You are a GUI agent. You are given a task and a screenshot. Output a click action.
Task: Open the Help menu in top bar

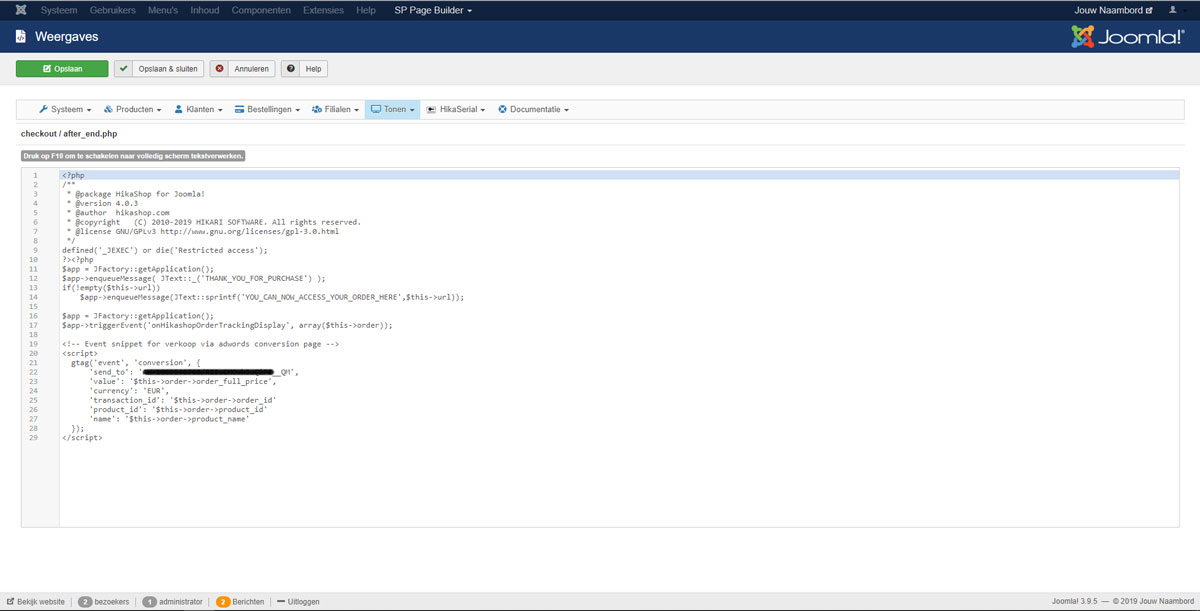coord(366,10)
